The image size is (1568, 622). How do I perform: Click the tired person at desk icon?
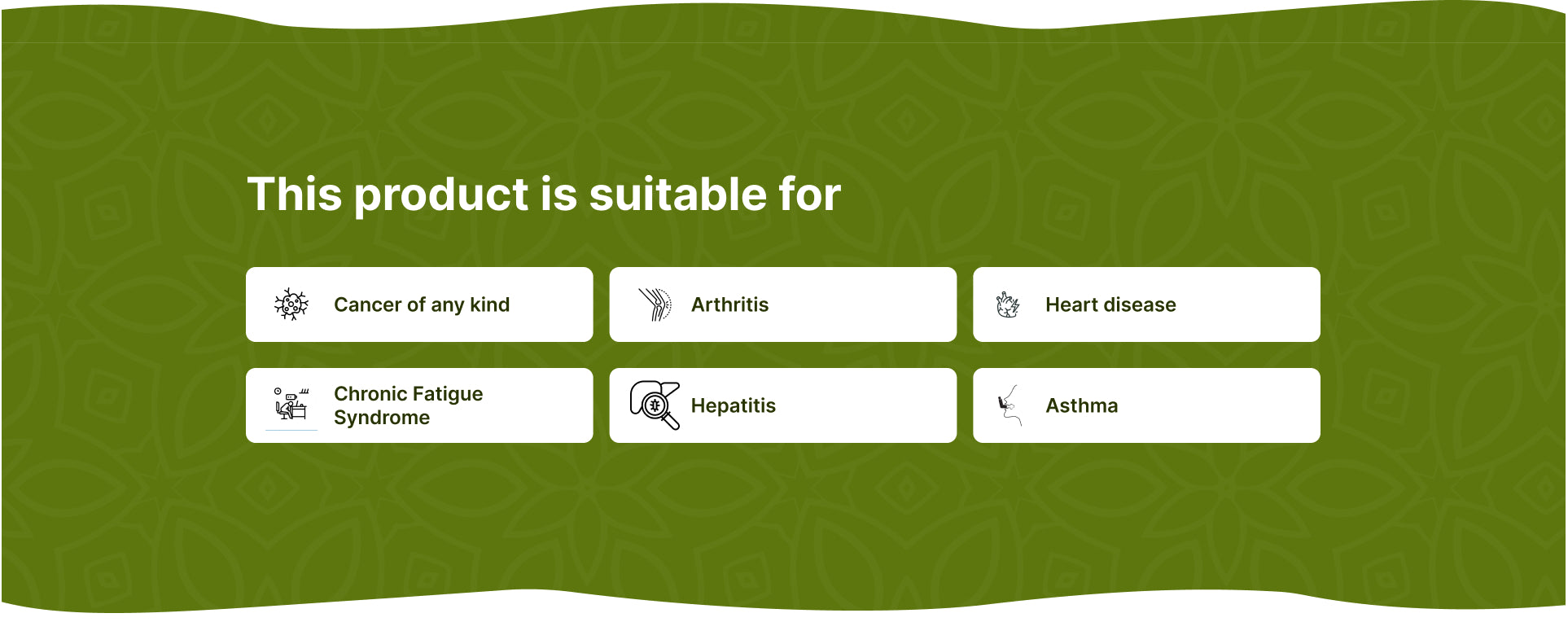(x=291, y=404)
